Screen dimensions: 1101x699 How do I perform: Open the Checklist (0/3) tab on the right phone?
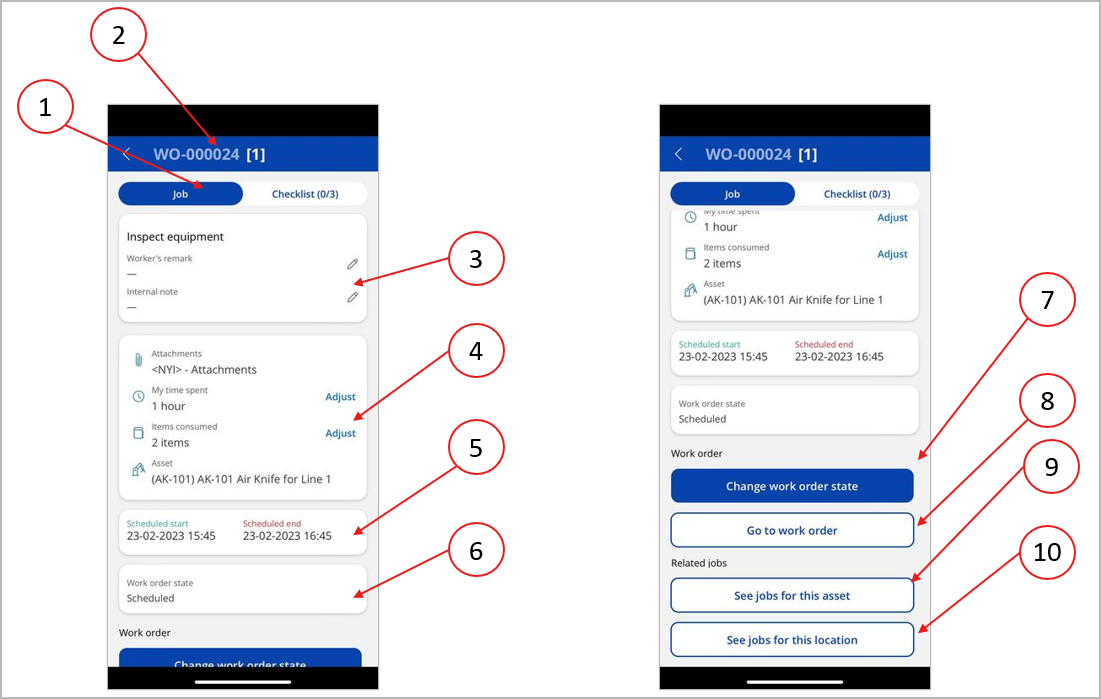tap(857, 194)
